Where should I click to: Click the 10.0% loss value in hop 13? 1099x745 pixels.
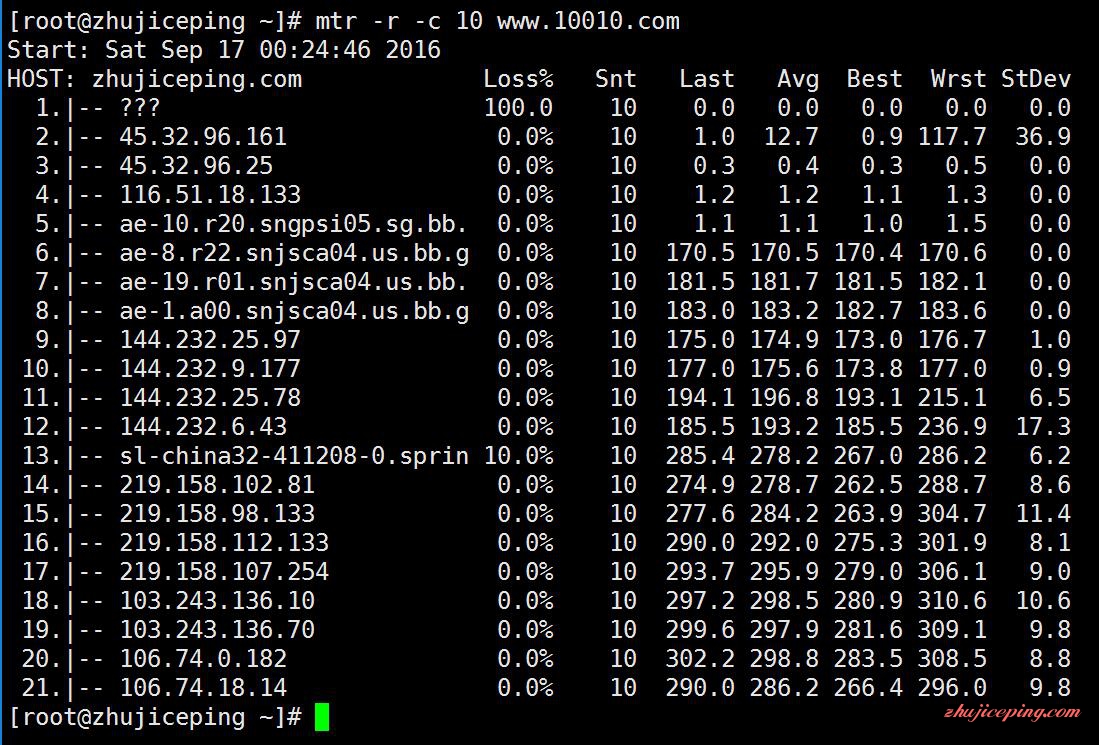(x=518, y=456)
